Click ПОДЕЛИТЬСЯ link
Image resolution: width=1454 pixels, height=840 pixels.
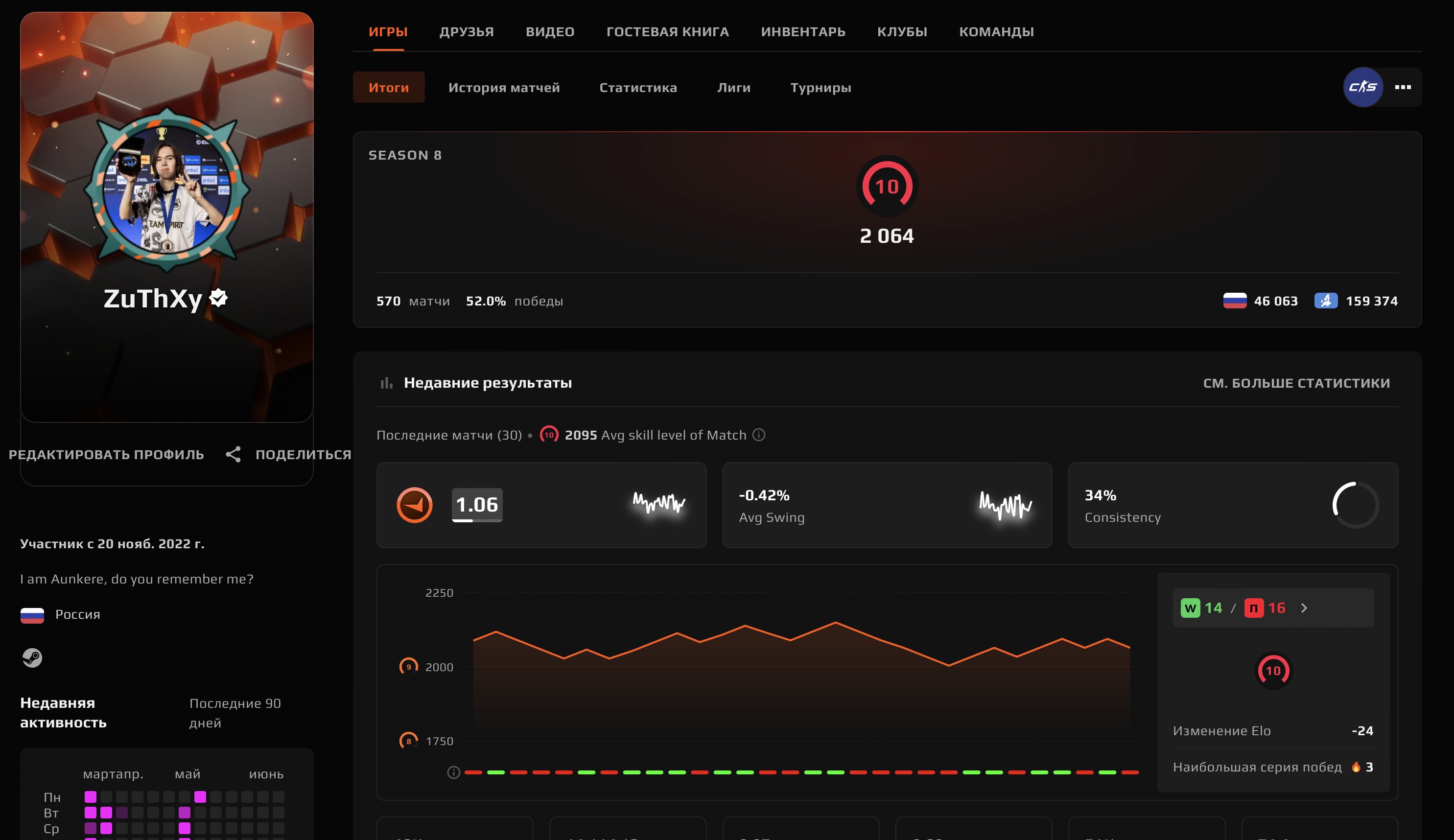point(303,454)
